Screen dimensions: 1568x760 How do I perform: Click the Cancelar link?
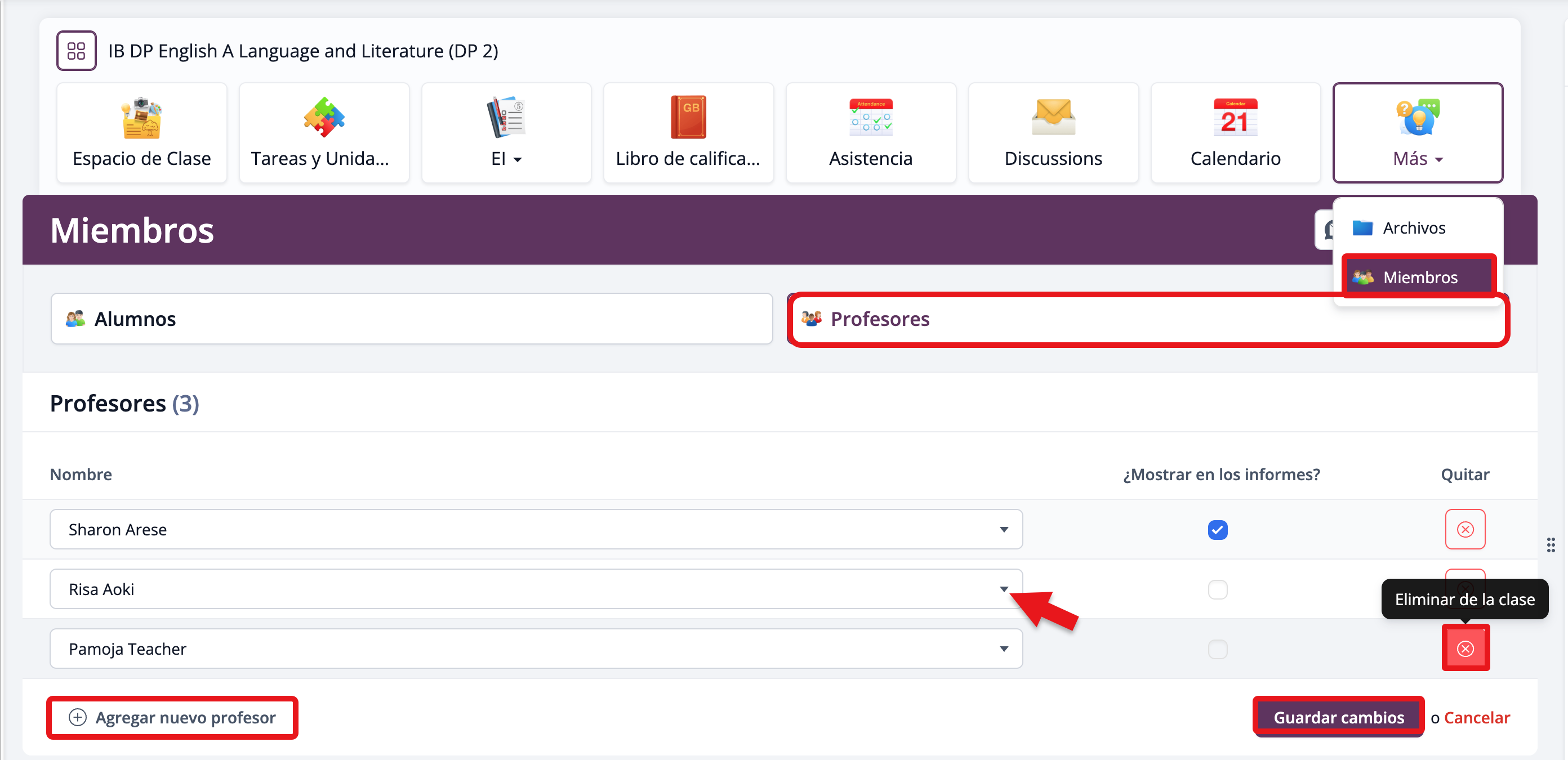[1476, 717]
